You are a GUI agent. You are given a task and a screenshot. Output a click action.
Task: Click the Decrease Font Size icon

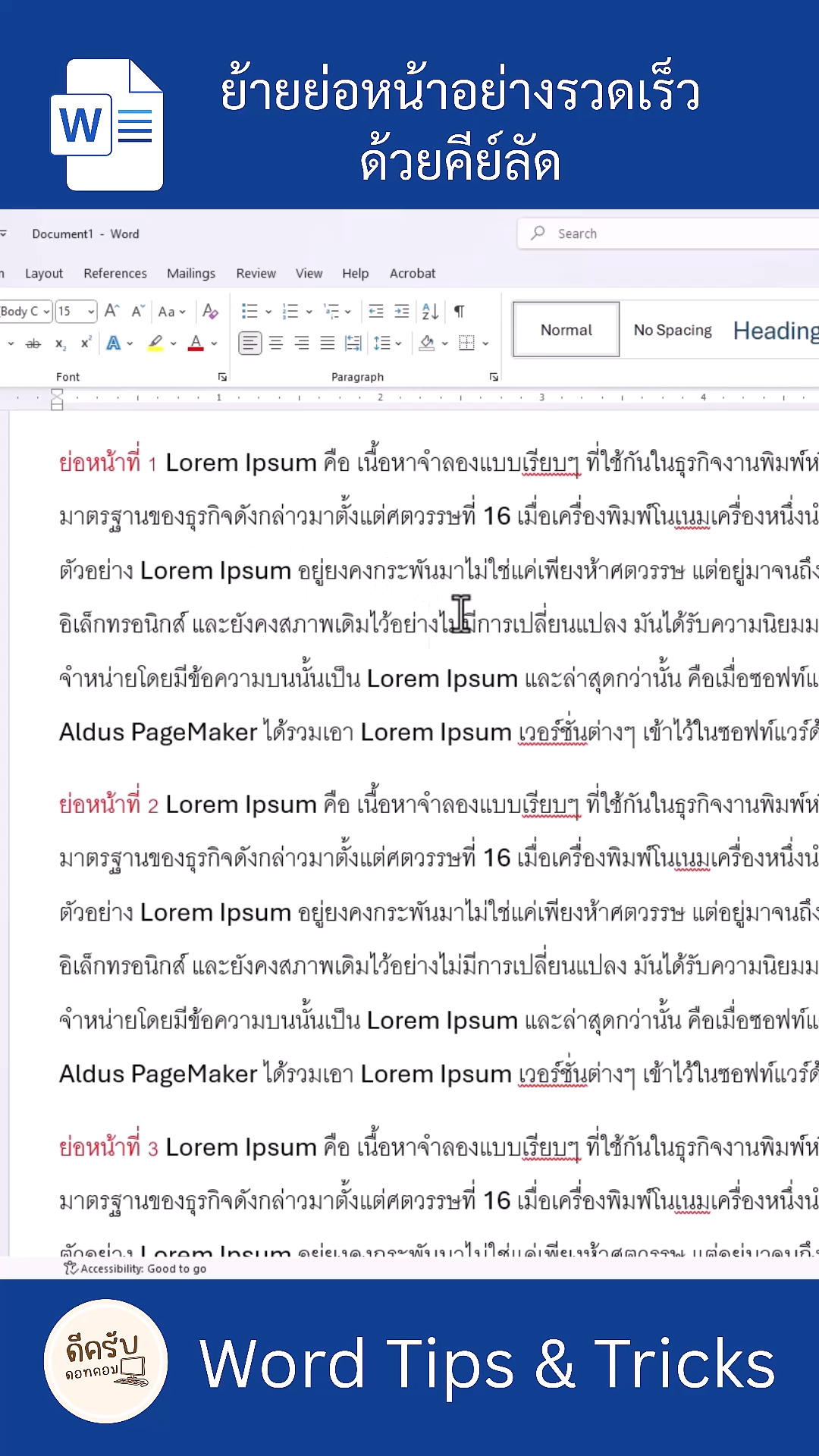pos(138,311)
